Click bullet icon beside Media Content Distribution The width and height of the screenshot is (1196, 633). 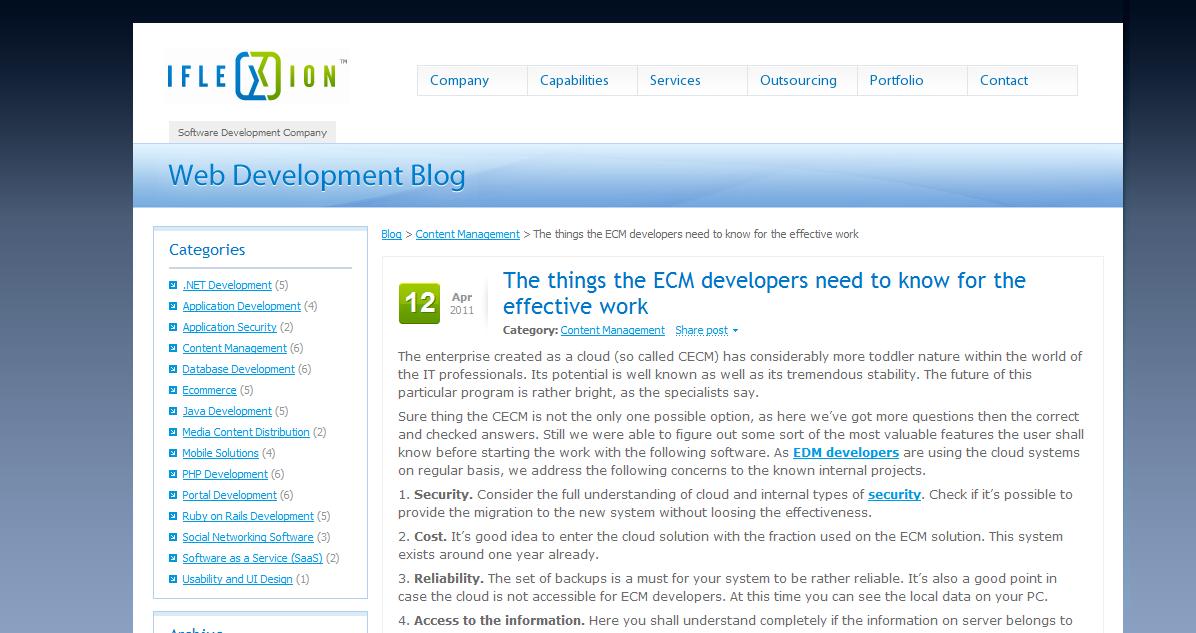pyautogui.click(x=173, y=432)
